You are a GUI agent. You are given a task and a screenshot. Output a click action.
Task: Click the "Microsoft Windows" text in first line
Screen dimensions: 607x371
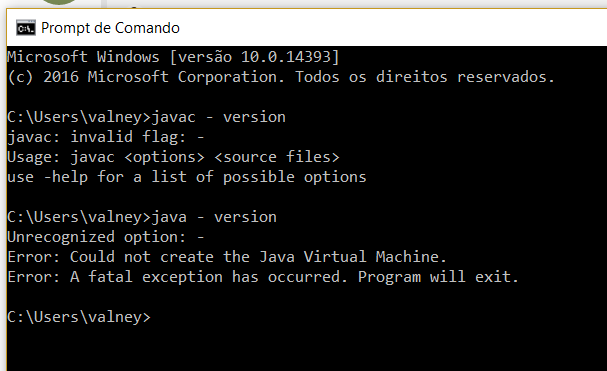point(83,57)
